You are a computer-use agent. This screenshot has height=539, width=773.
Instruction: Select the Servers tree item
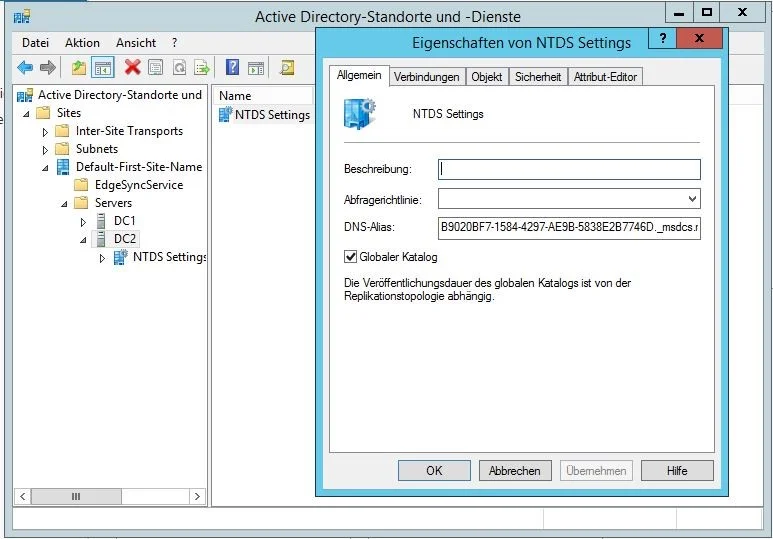(x=113, y=203)
